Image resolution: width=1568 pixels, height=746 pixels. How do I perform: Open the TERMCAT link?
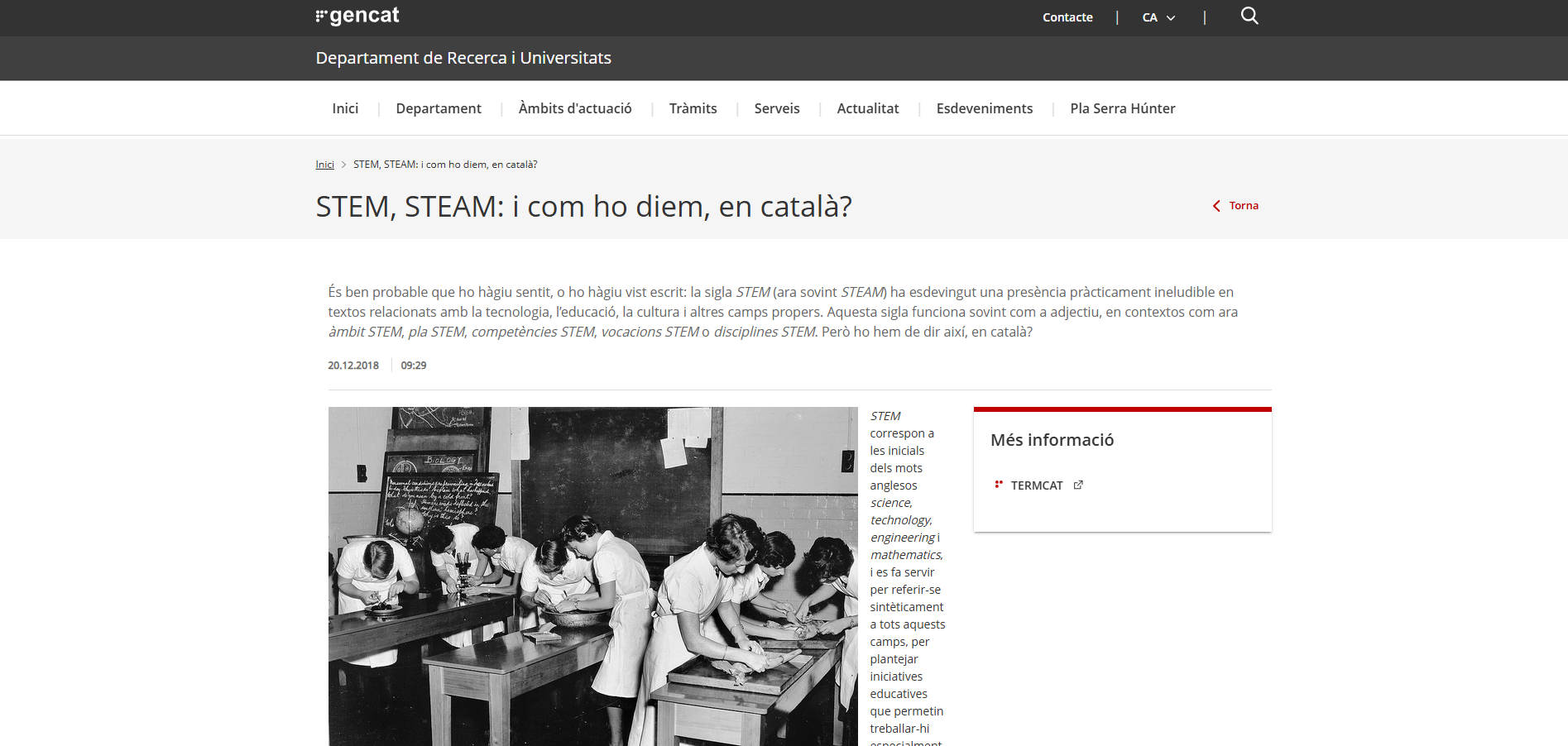[1037, 485]
